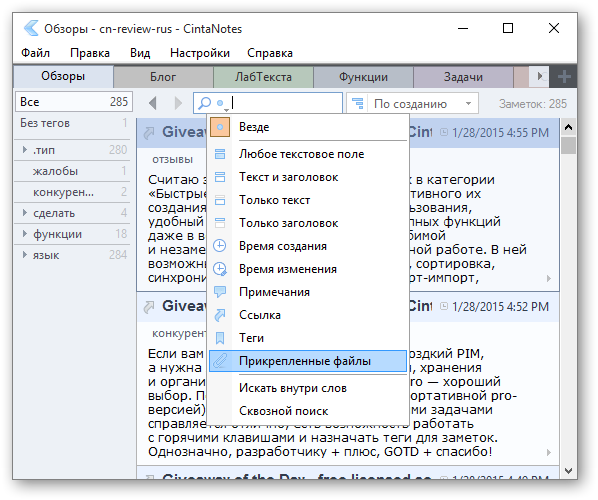Select the Без тегов filter
598x500 pixels.
73,123
